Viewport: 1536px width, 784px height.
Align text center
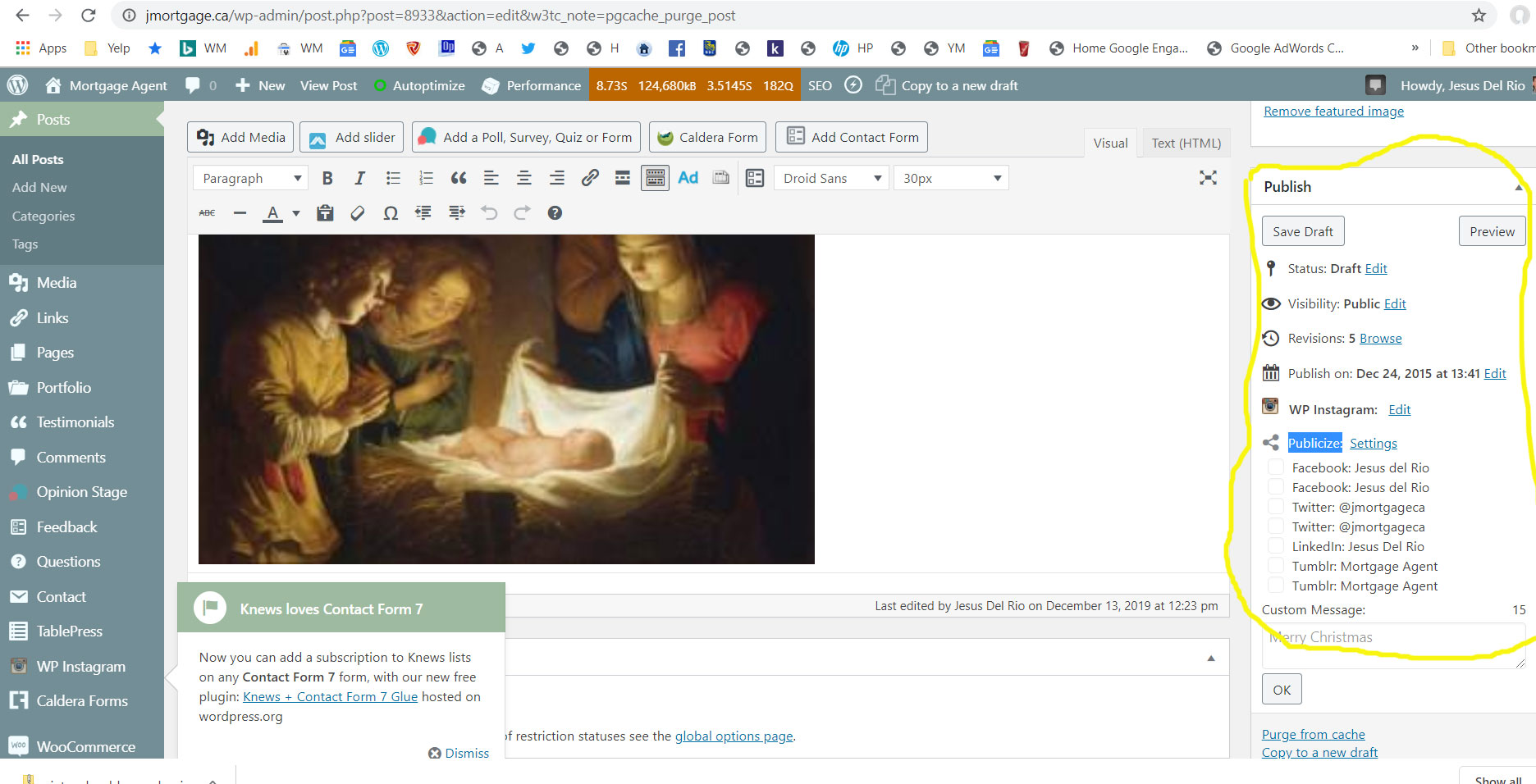click(523, 178)
